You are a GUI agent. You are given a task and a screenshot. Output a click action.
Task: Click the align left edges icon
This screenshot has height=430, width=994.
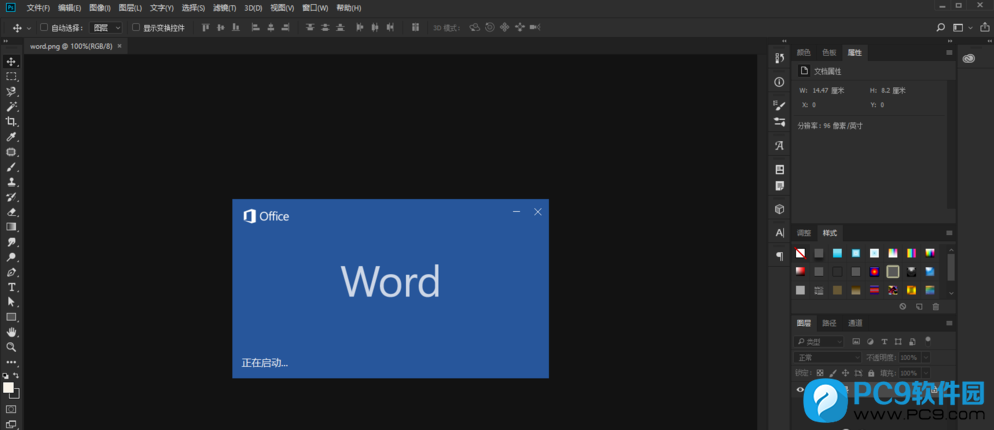255,27
